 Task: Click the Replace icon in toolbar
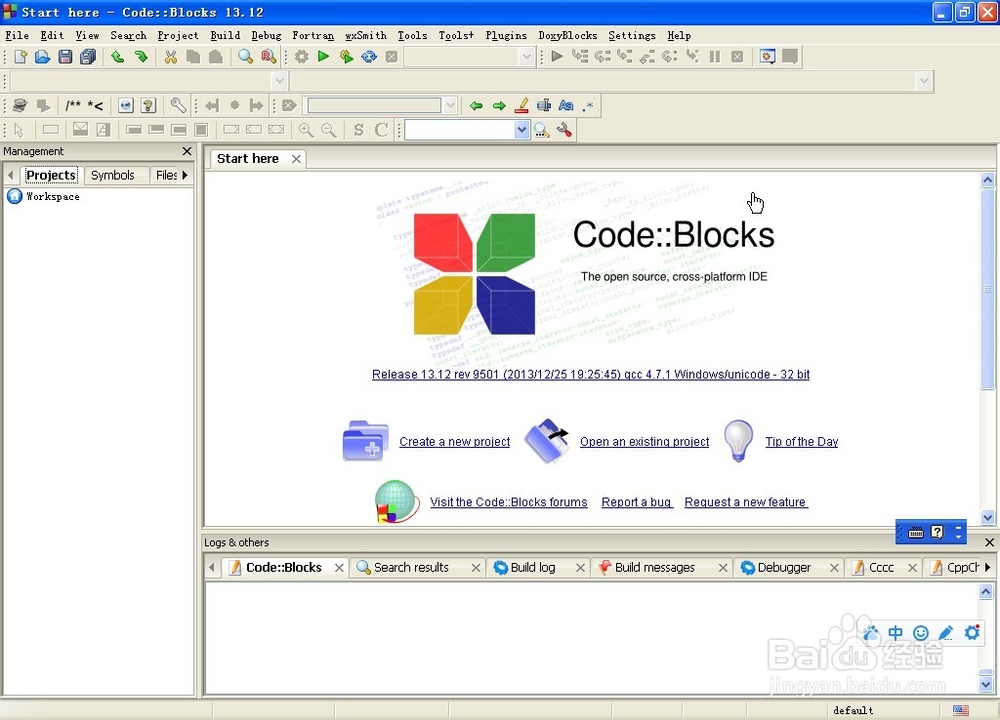268,57
